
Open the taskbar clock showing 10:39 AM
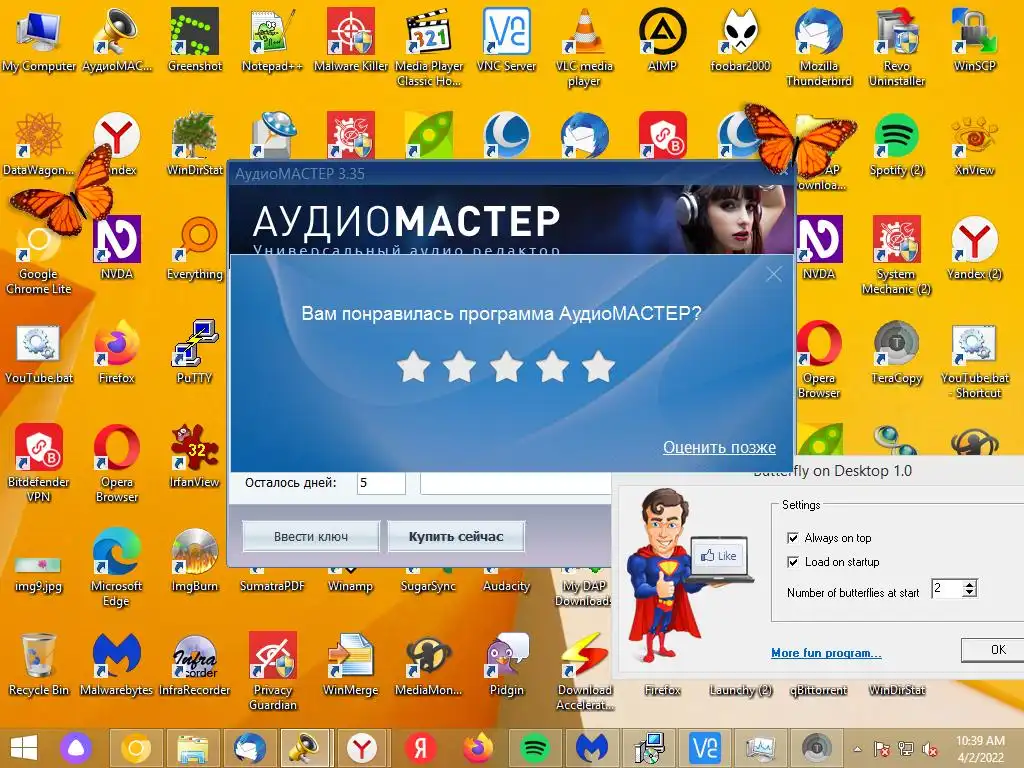click(980, 749)
